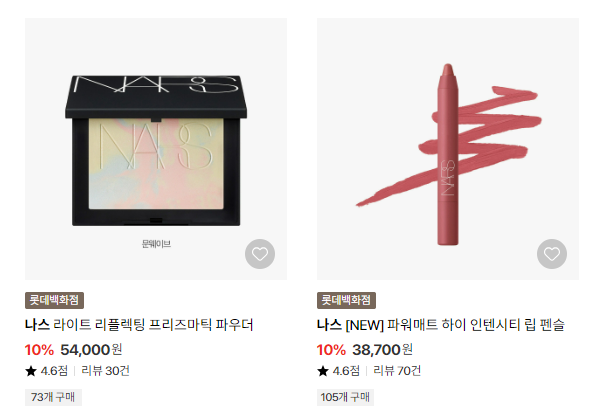Open 나스 [NEW] 파워매트 하이 인텐시티 립 펜슬 title

(441, 325)
